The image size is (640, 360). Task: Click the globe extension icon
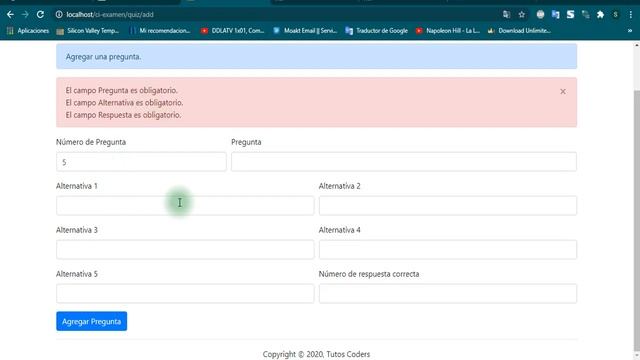(x=540, y=15)
